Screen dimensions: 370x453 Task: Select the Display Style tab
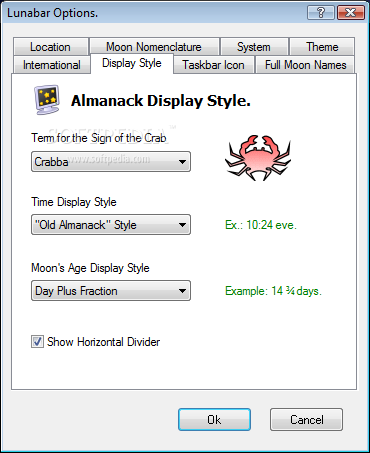coord(132,63)
